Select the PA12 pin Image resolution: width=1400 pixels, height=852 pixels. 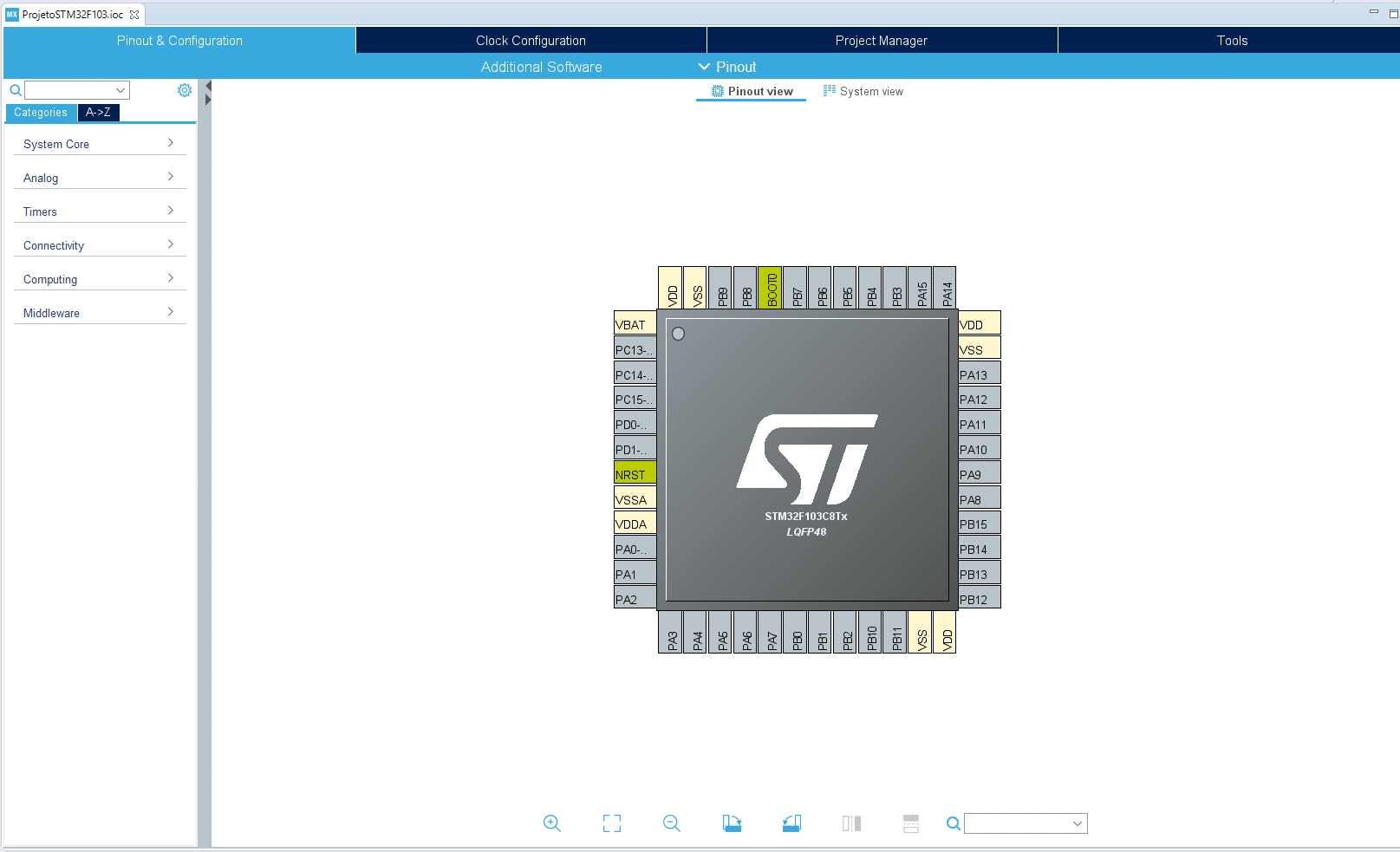980,399
